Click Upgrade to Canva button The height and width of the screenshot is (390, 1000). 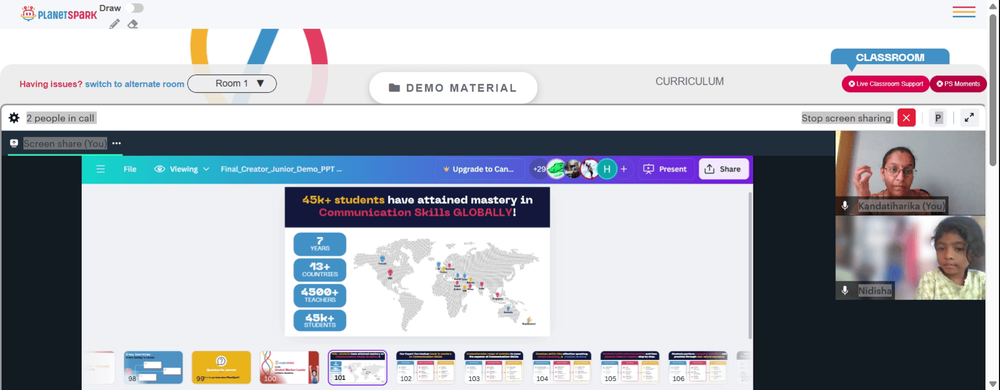click(x=480, y=169)
